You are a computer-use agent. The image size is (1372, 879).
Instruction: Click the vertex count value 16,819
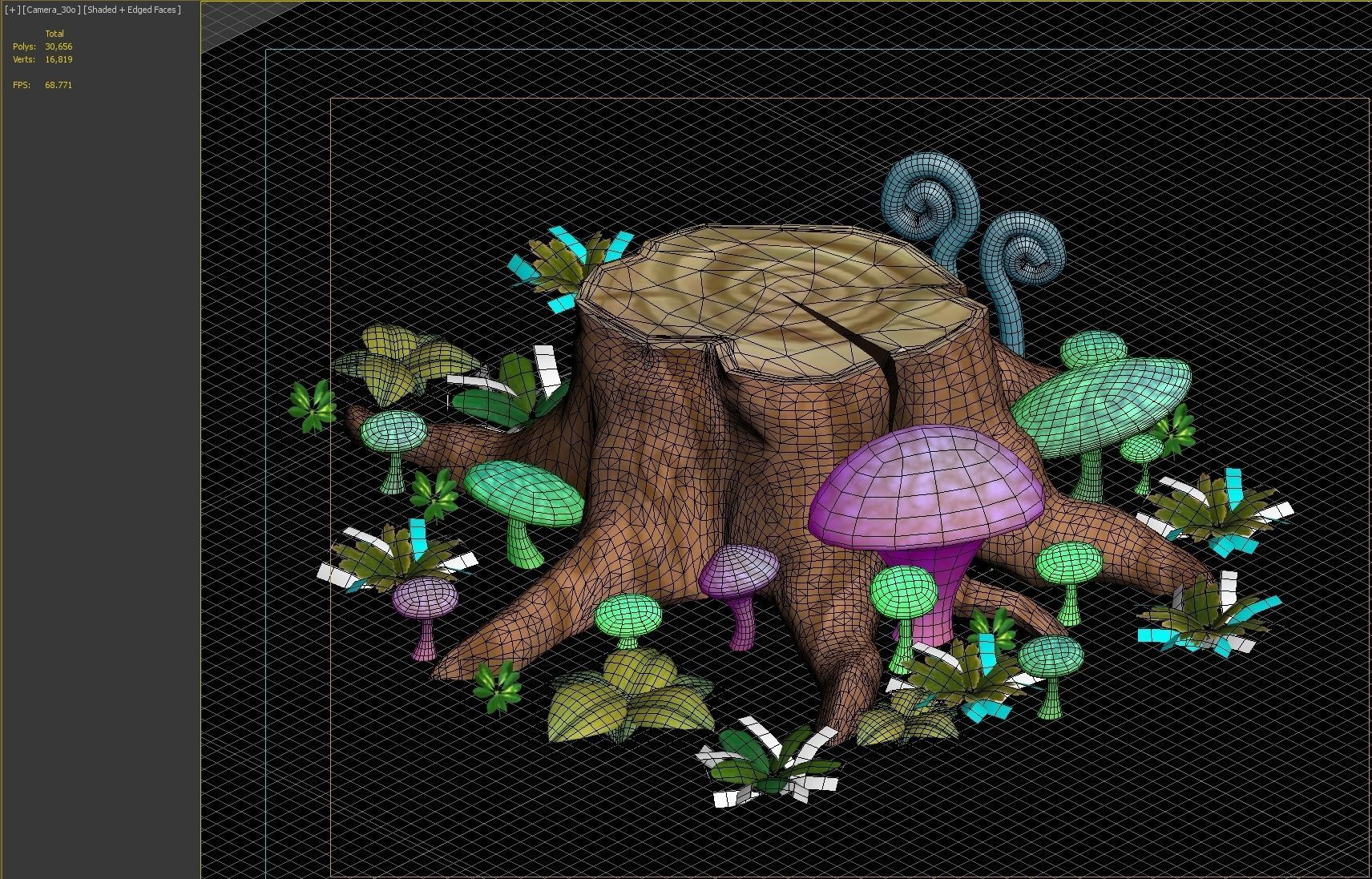[59, 59]
